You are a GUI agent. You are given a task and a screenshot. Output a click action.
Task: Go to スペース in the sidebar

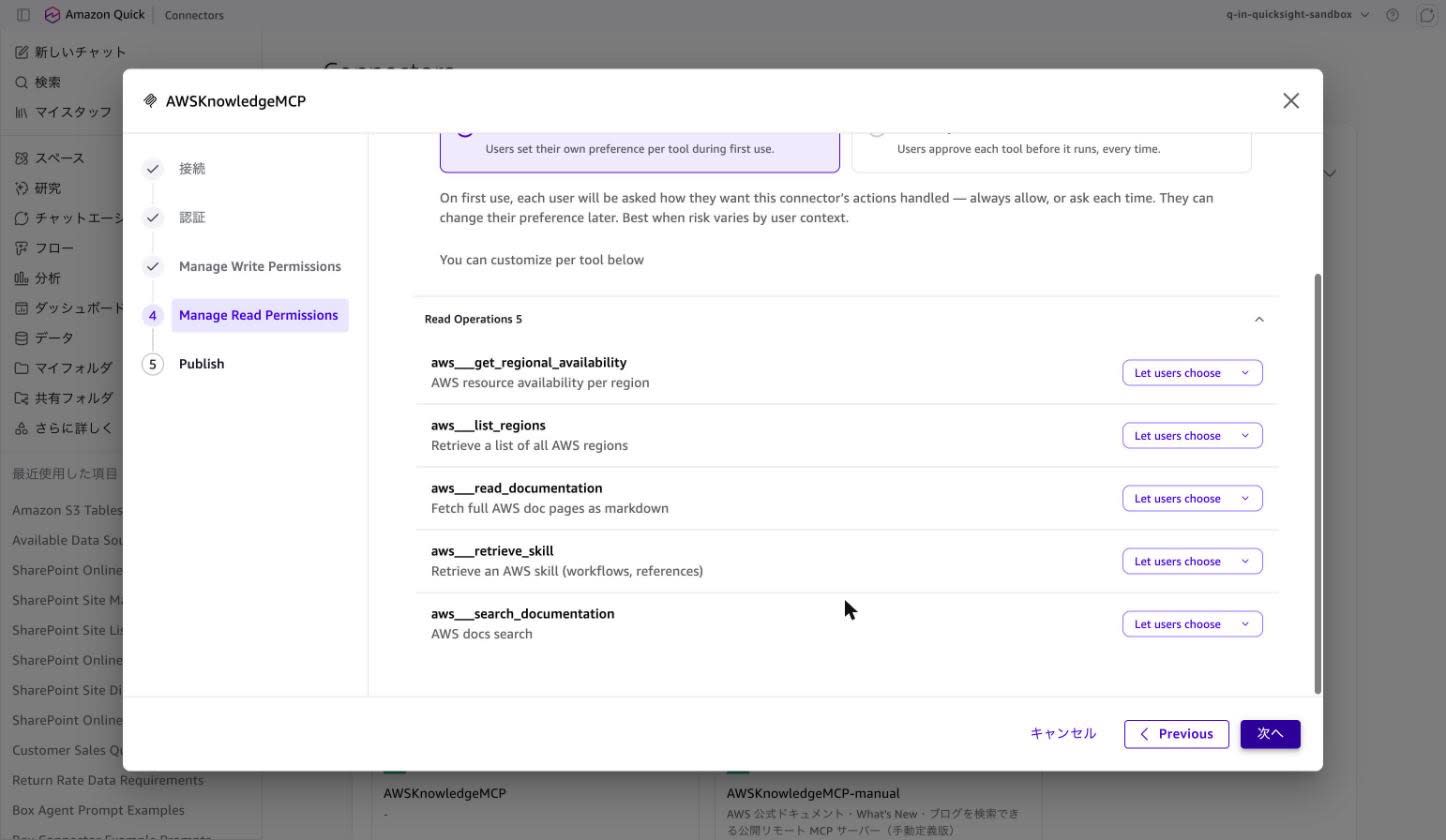(50, 158)
